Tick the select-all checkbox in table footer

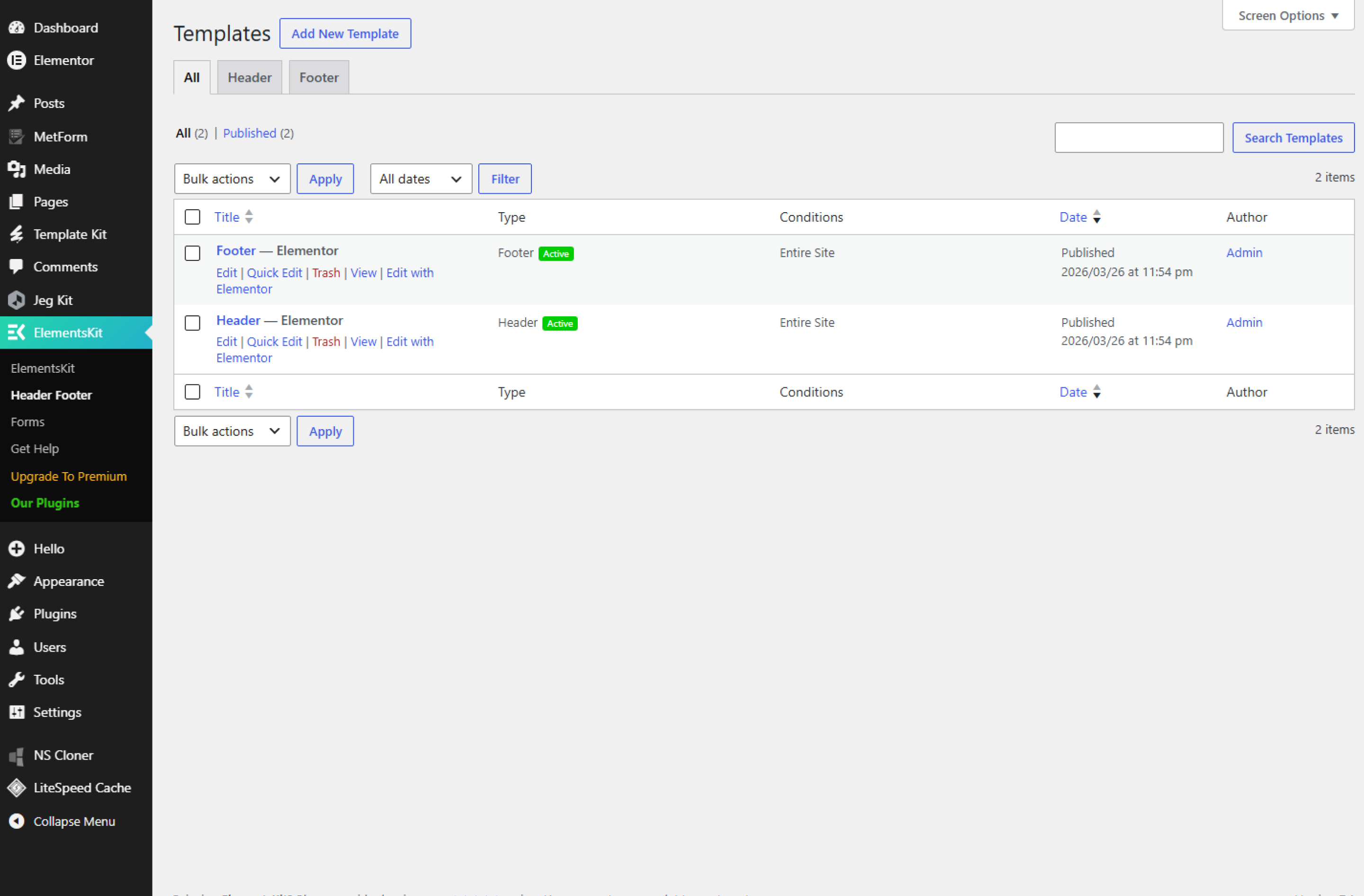[193, 392]
